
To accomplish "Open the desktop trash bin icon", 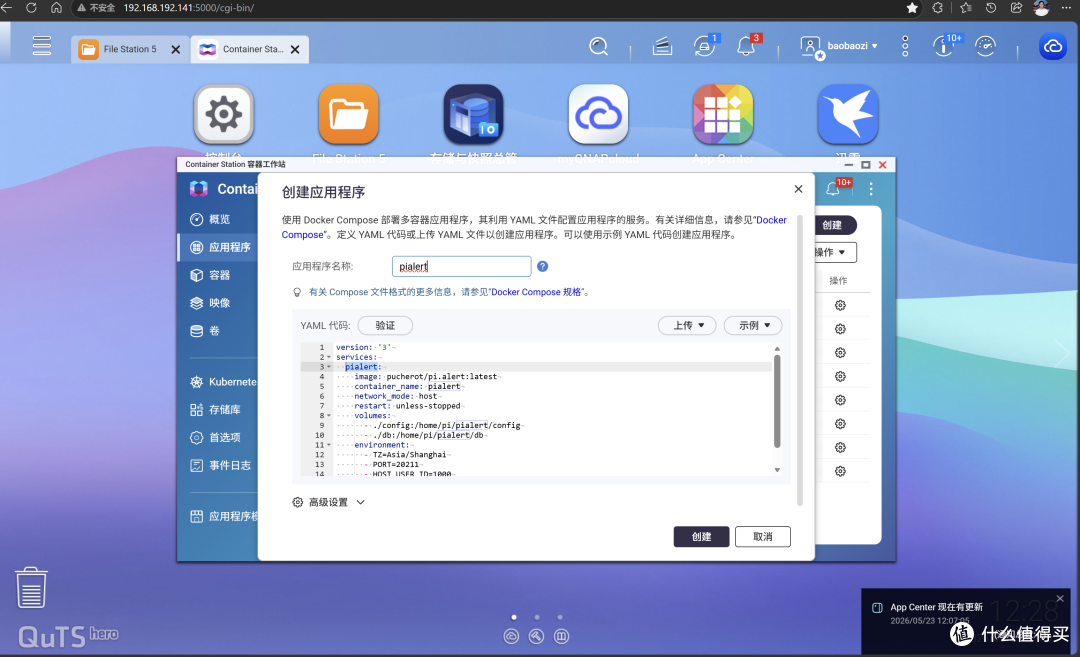I will [x=31, y=587].
